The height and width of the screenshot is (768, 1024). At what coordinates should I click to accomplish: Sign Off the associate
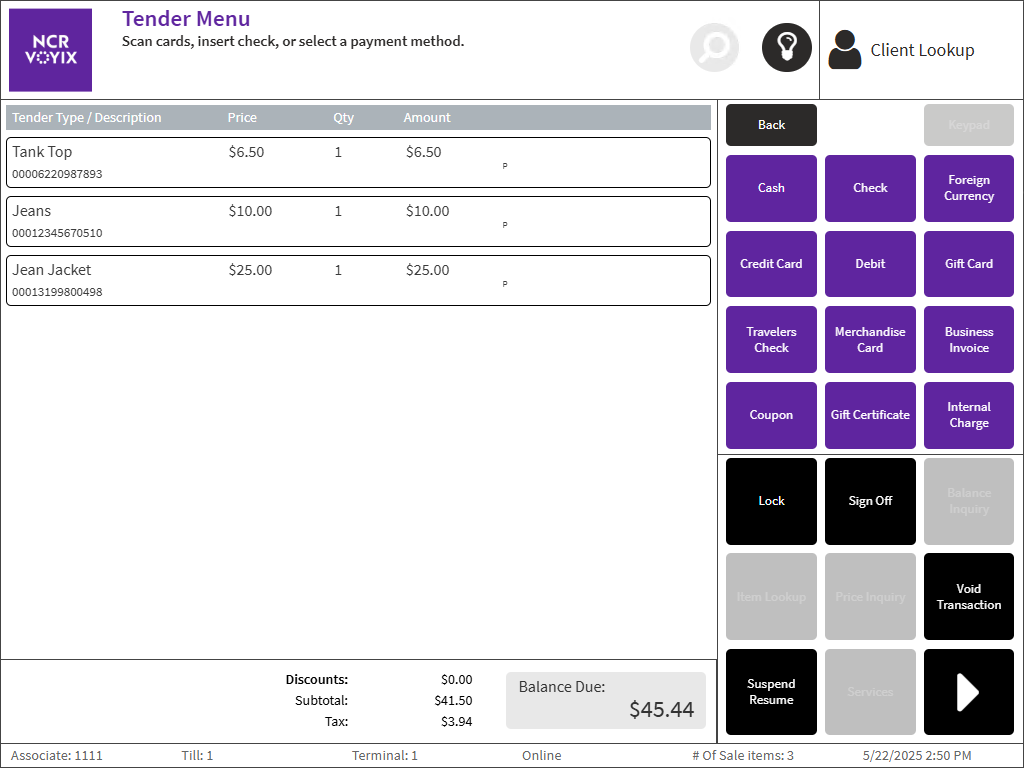tap(870, 501)
